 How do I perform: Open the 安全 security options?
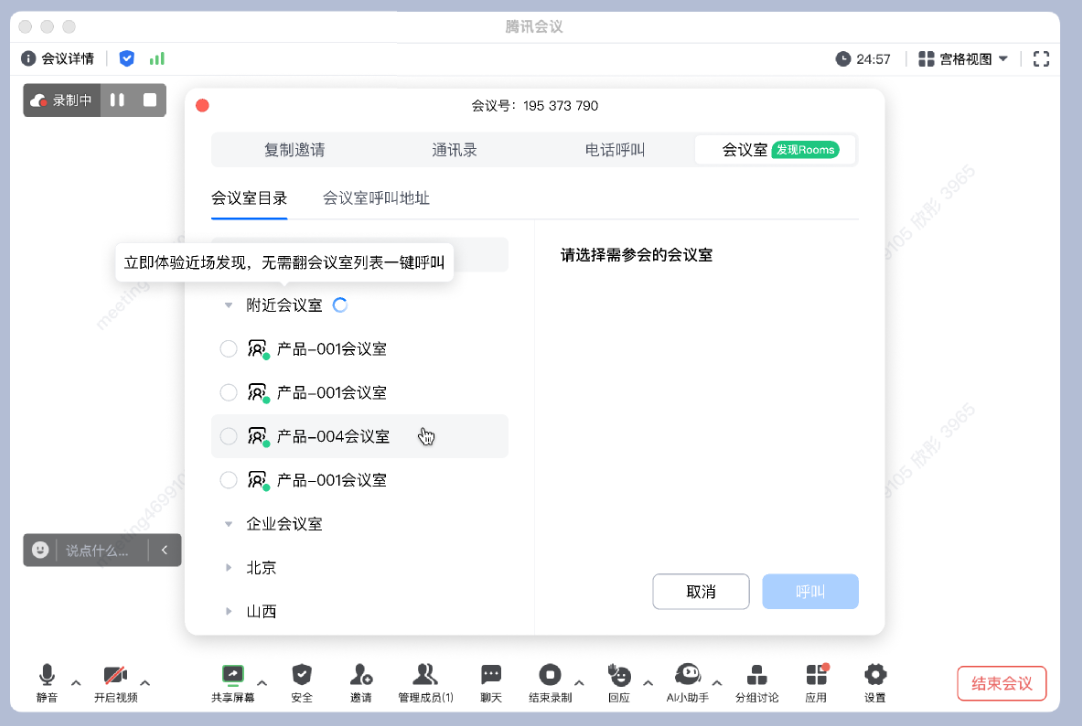tap(302, 683)
